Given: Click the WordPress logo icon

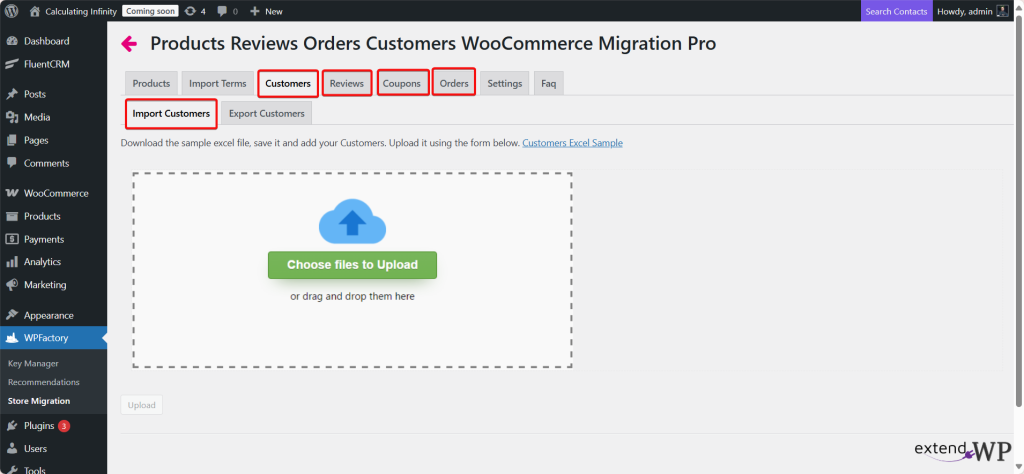Looking at the screenshot, I should [x=11, y=11].
